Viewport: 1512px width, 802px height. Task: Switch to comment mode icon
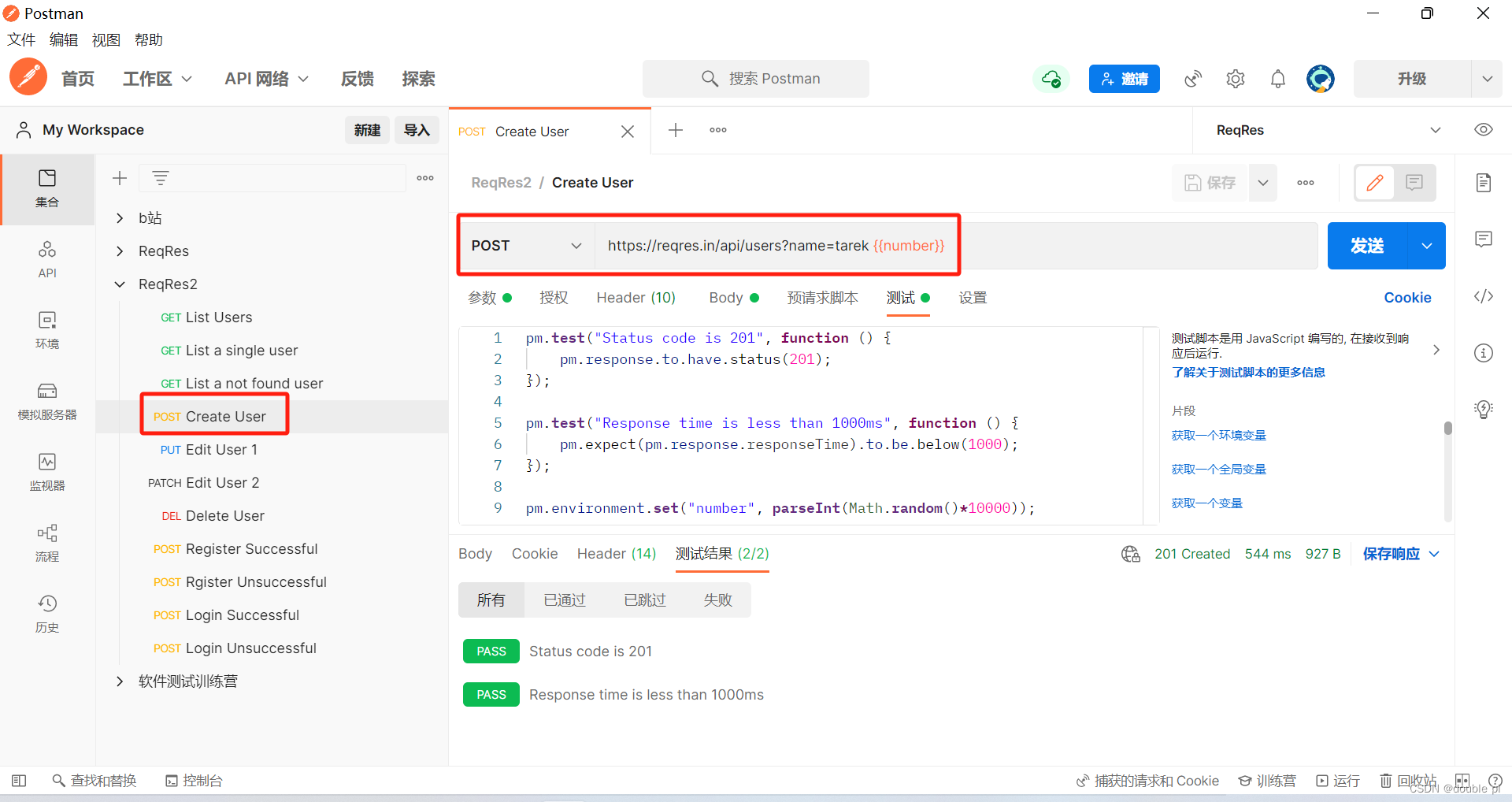(x=1414, y=183)
